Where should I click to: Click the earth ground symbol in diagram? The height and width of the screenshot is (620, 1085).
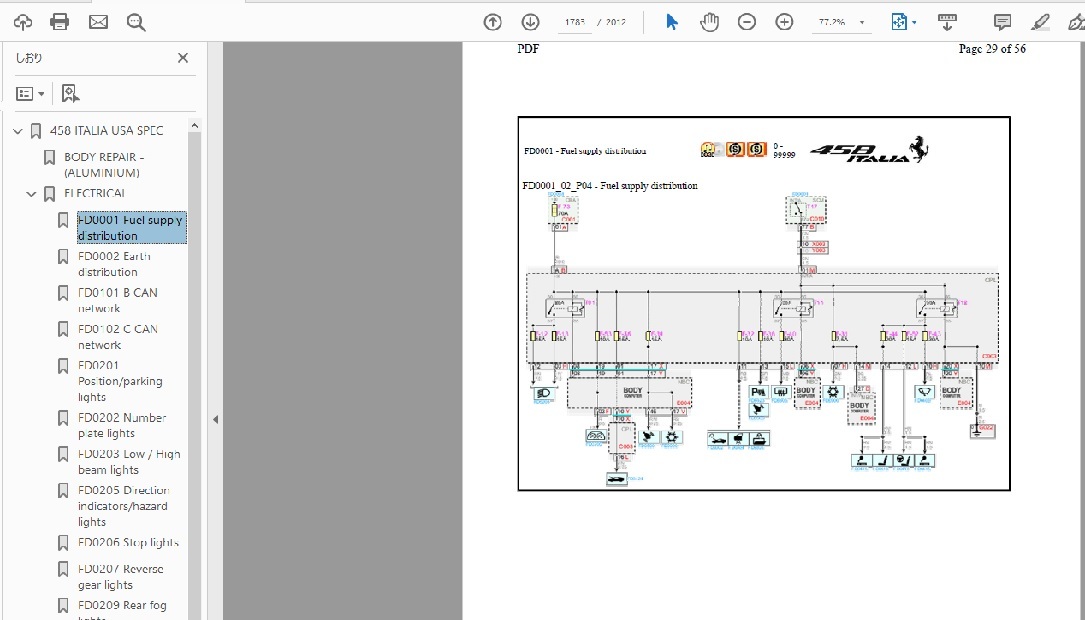[977, 430]
